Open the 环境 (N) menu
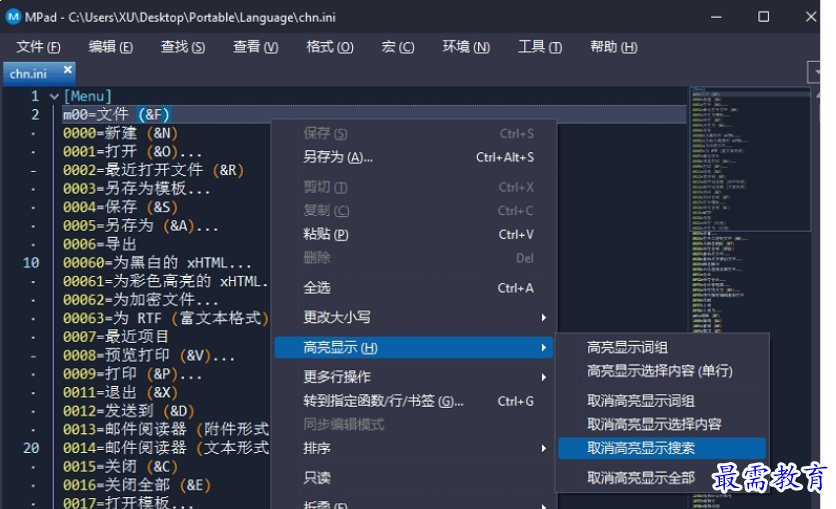The image size is (836, 509). click(466, 47)
